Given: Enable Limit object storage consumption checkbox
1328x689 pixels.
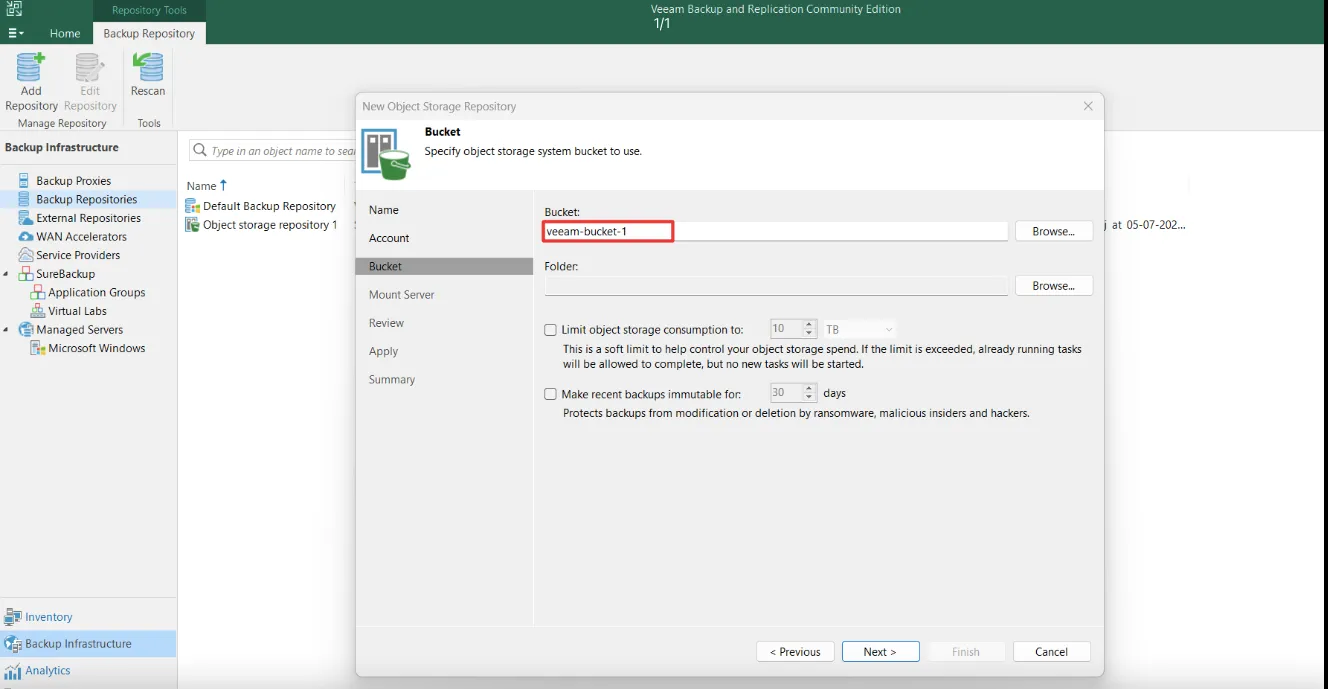Looking at the screenshot, I should pyautogui.click(x=550, y=330).
